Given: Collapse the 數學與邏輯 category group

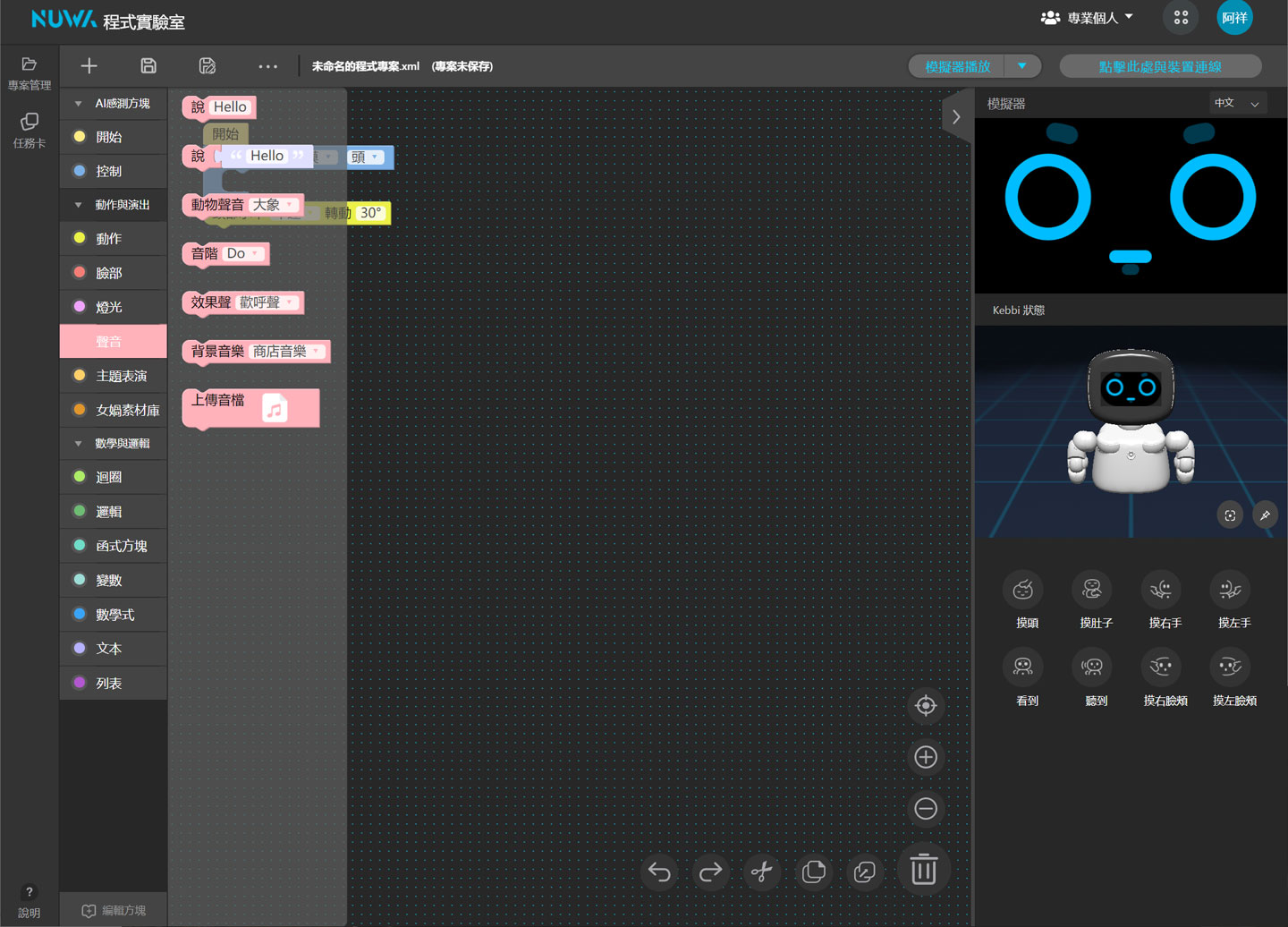Looking at the screenshot, I should tap(79, 444).
